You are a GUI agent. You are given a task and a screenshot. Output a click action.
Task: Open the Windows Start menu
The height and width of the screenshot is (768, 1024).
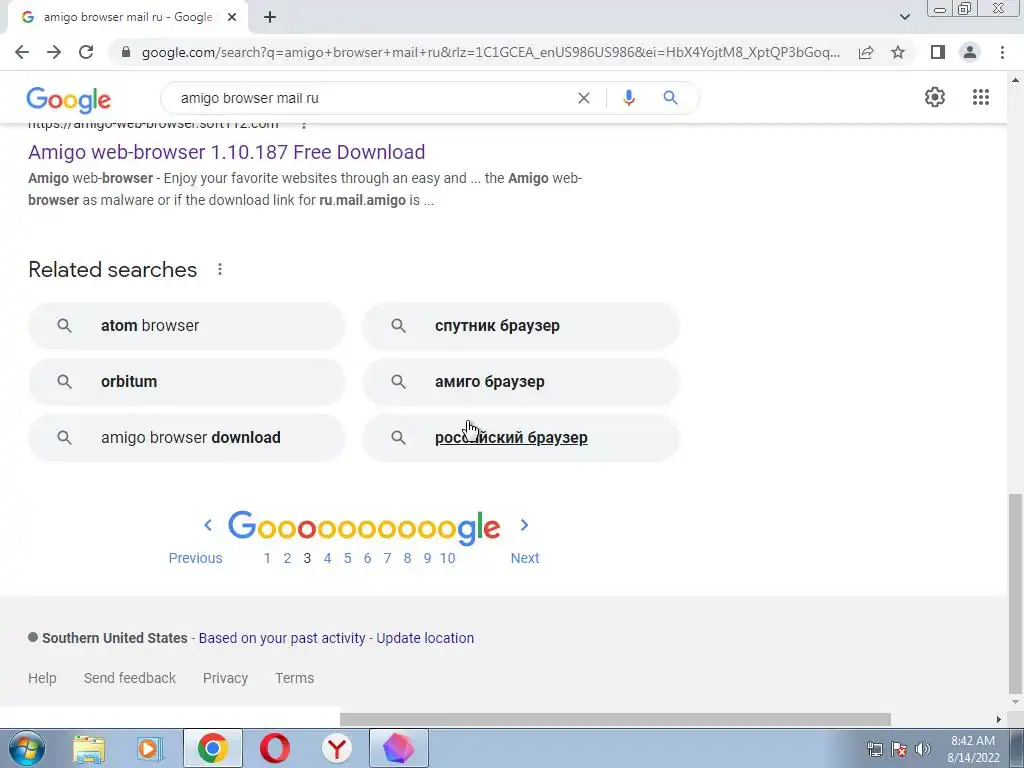[x=27, y=748]
